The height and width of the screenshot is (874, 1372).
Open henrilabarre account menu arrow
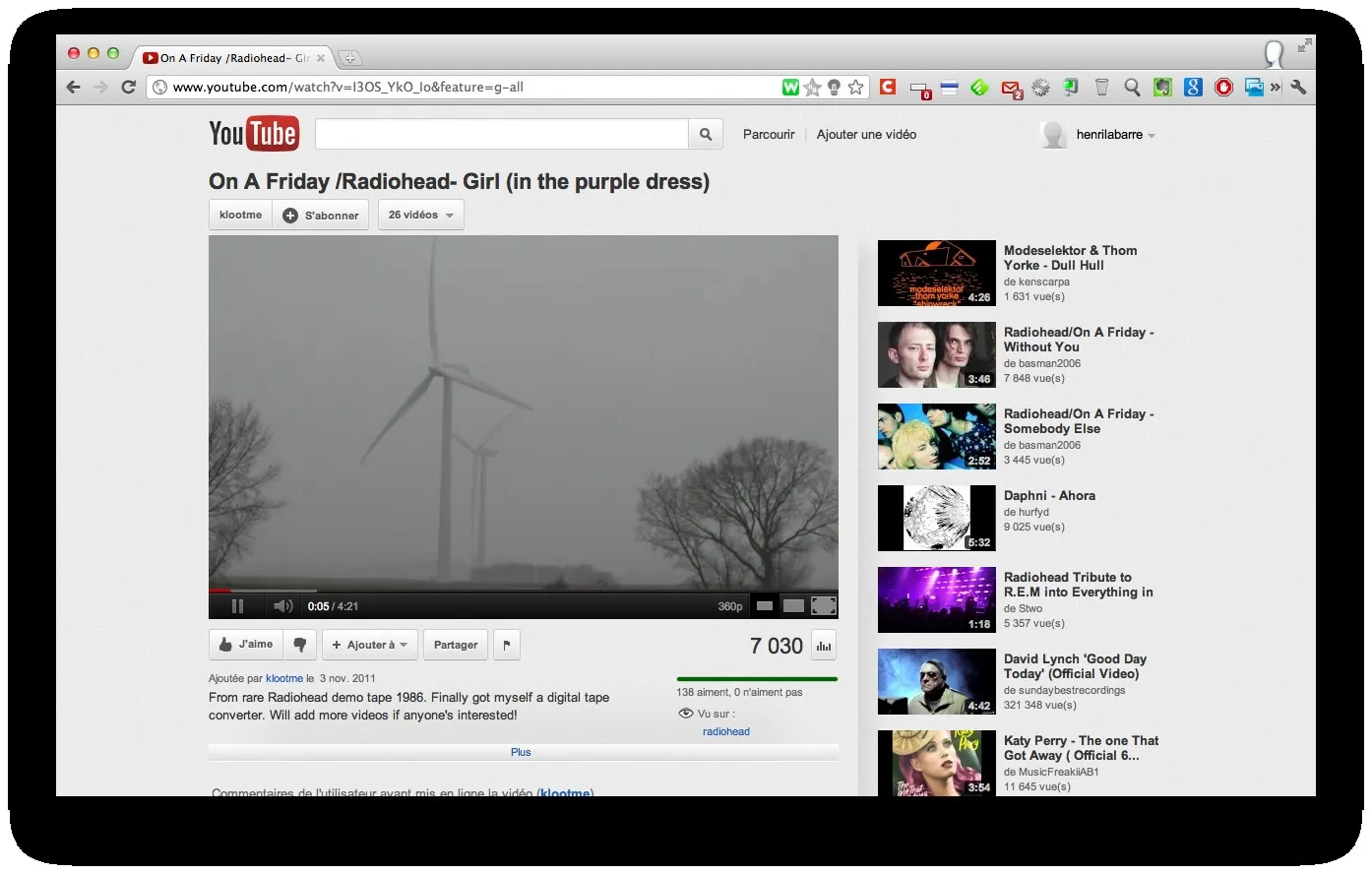1152,136
